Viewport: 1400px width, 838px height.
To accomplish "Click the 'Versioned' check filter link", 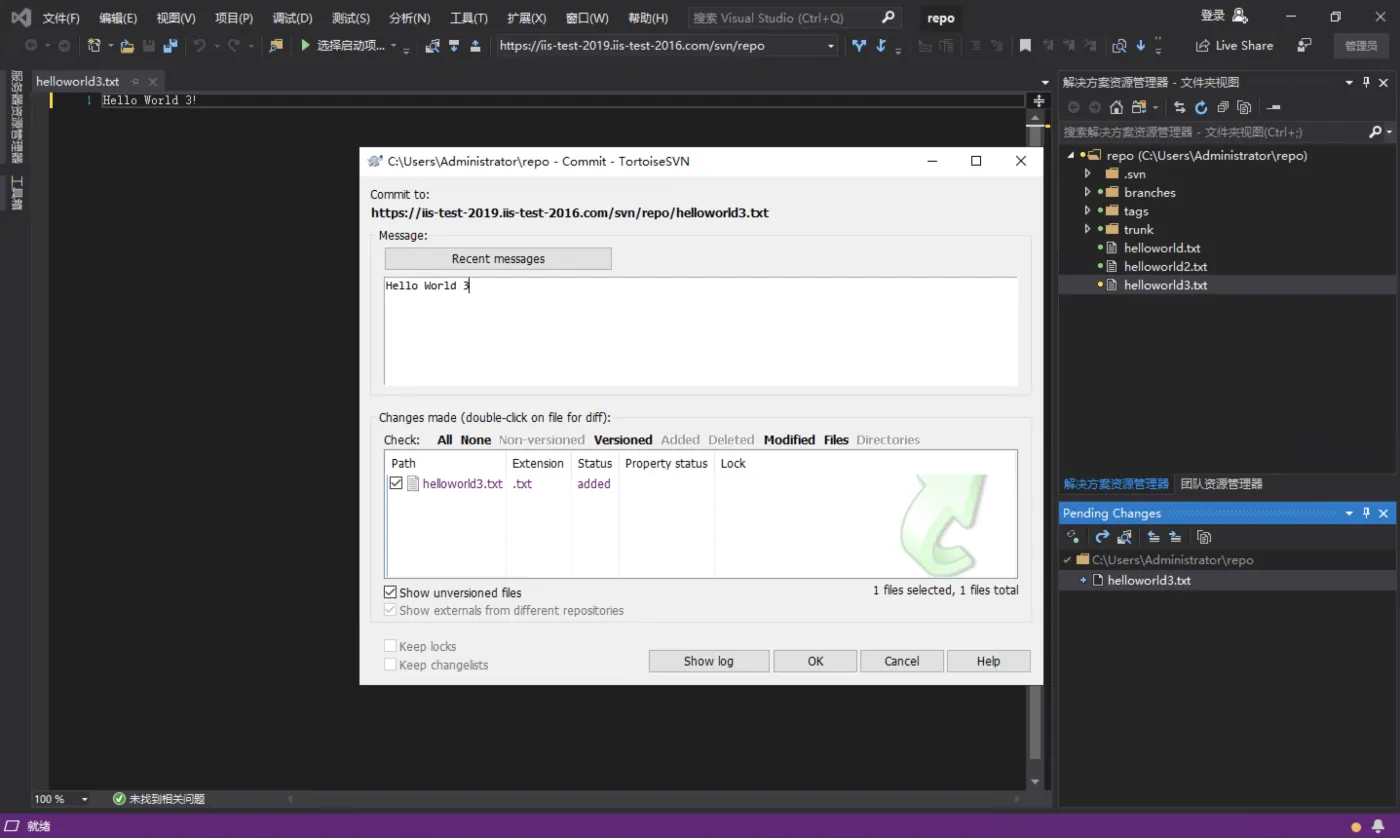I will (623, 440).
